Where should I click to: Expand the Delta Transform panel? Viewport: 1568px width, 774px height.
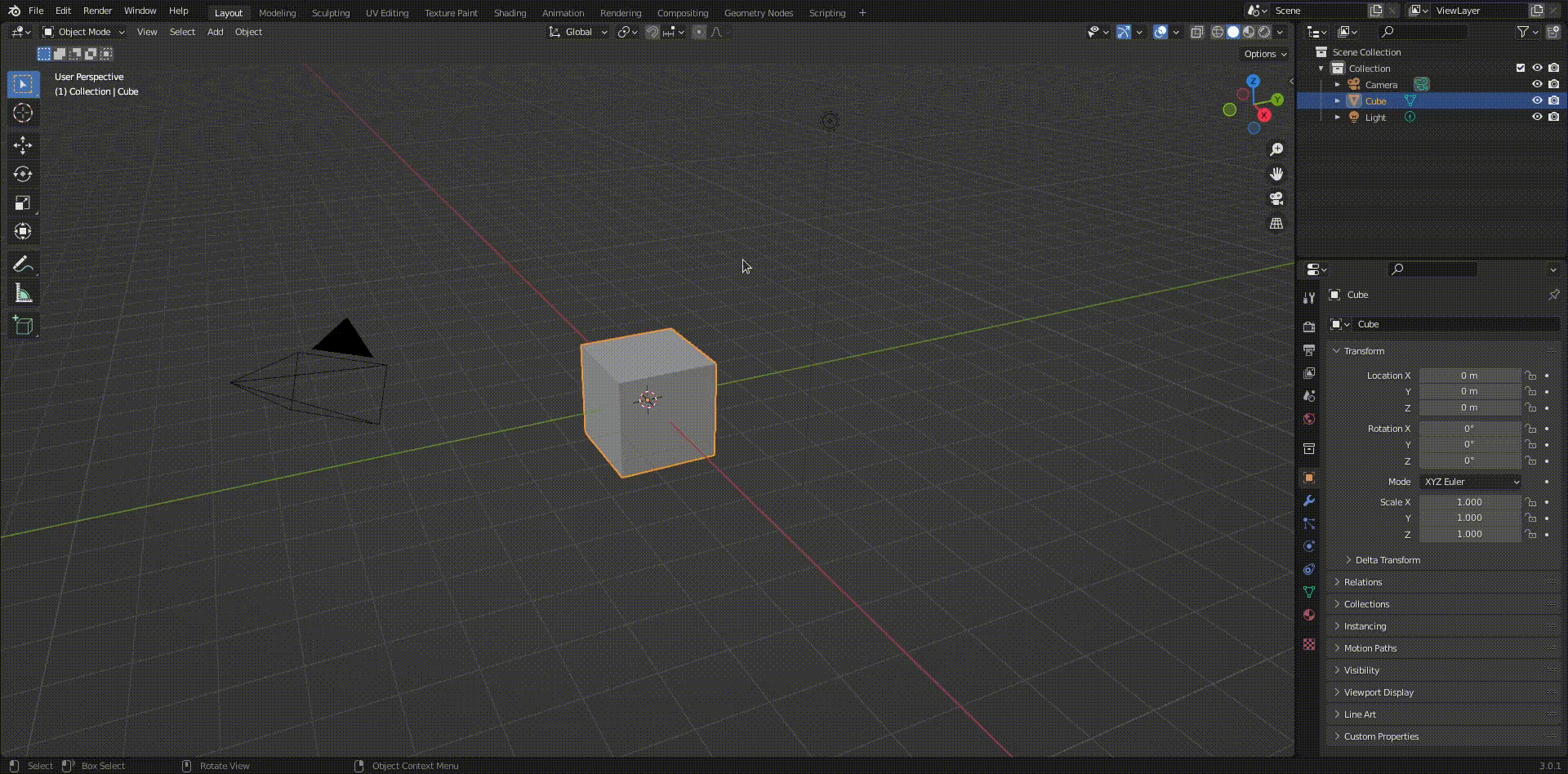point(1387,560)
